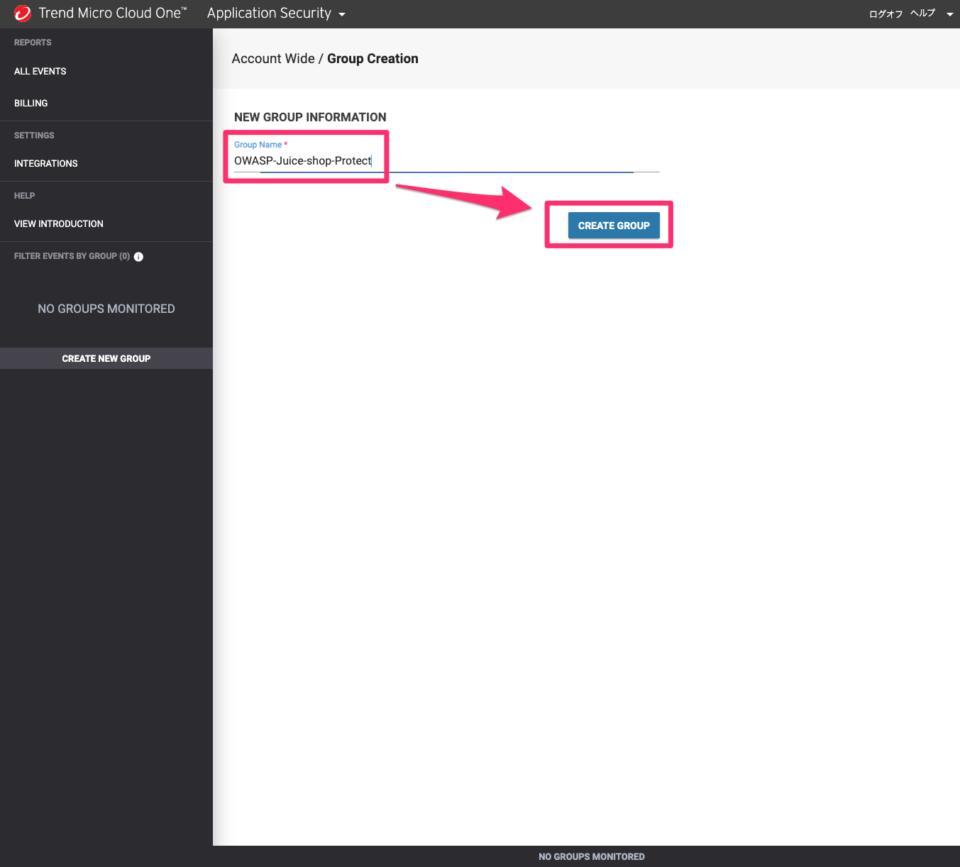Select Create New Group in the sidebar
Screen dimensions: 960x867
click(106, 357)
